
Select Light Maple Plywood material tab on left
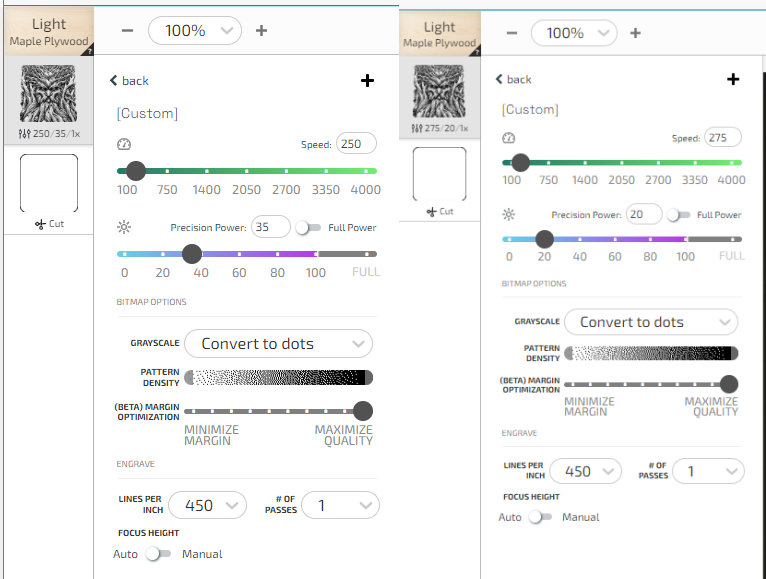(49, 32)
